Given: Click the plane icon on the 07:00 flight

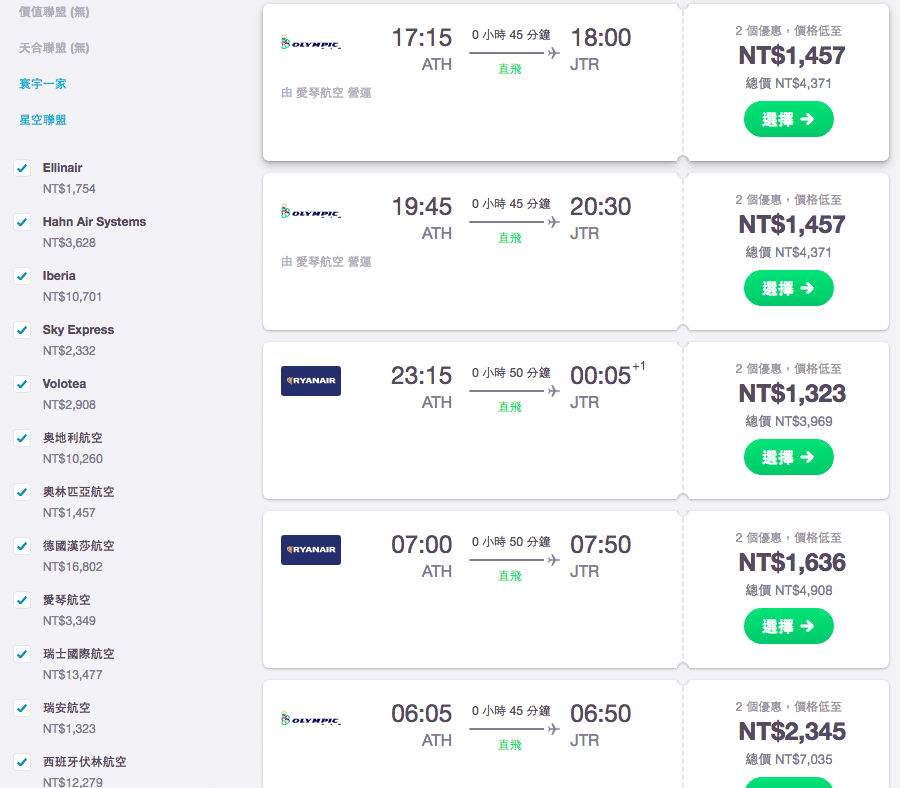Looking at the screenshot, I should (553, 560).
